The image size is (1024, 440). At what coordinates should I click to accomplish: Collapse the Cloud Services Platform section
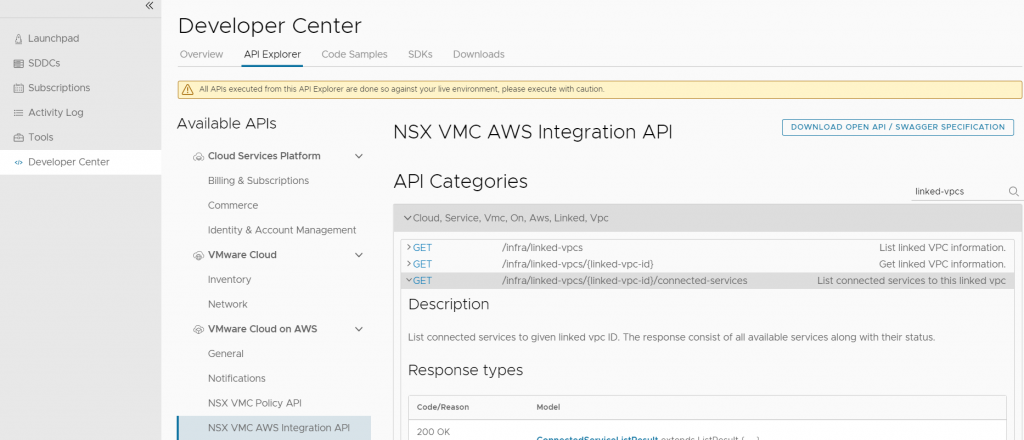pyautogui.click(x=359, y=156)
